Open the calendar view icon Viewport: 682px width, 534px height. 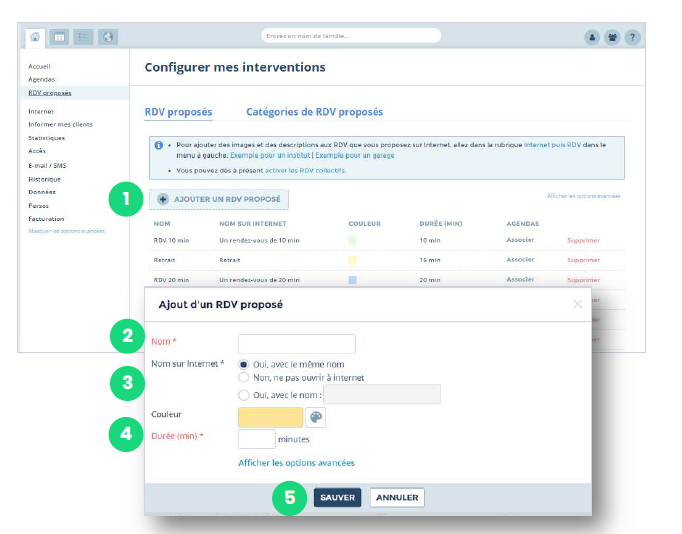(x=60, y=37)
